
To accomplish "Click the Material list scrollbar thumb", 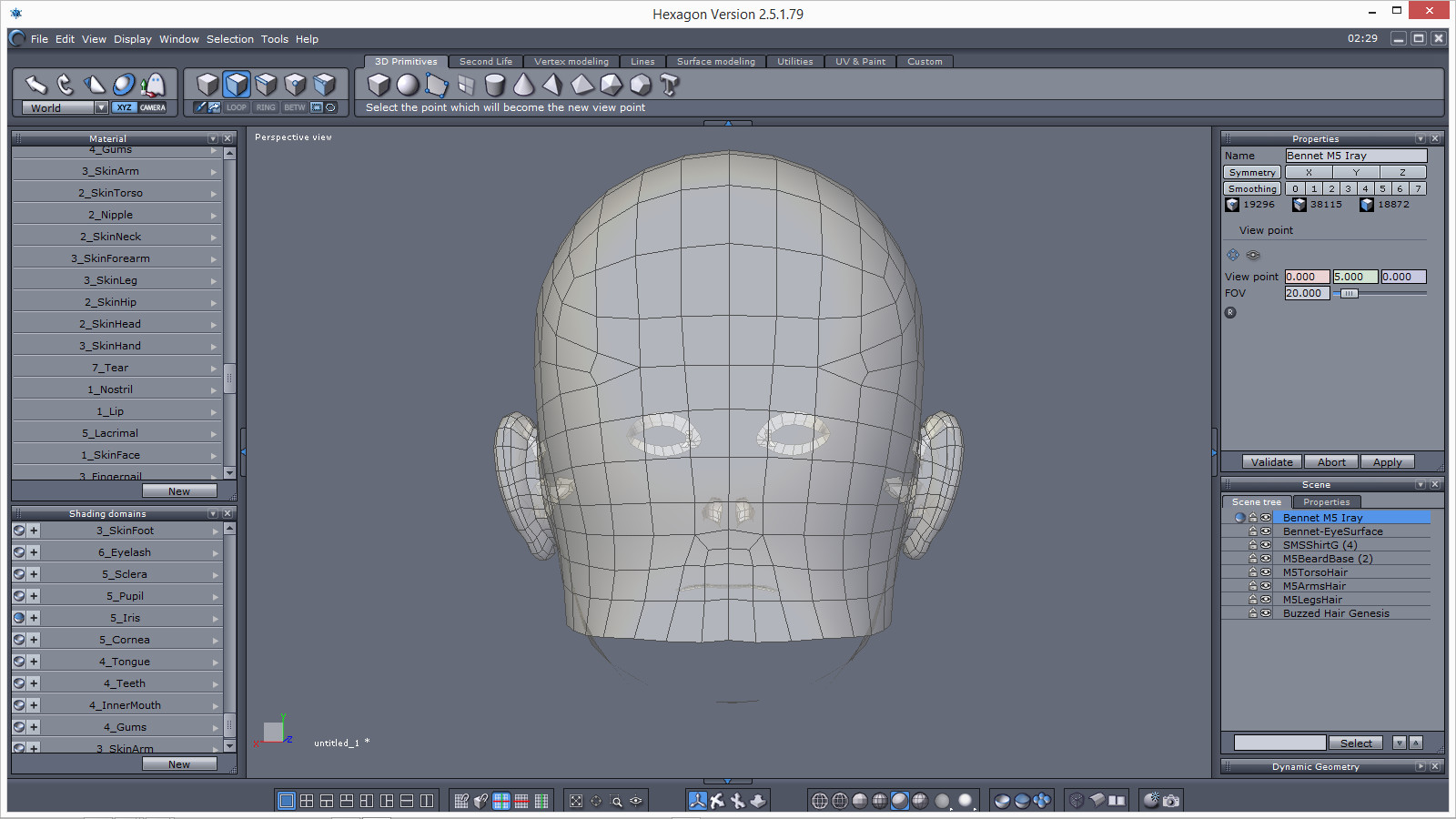I will pyautogui.click(x=229, y=377).
